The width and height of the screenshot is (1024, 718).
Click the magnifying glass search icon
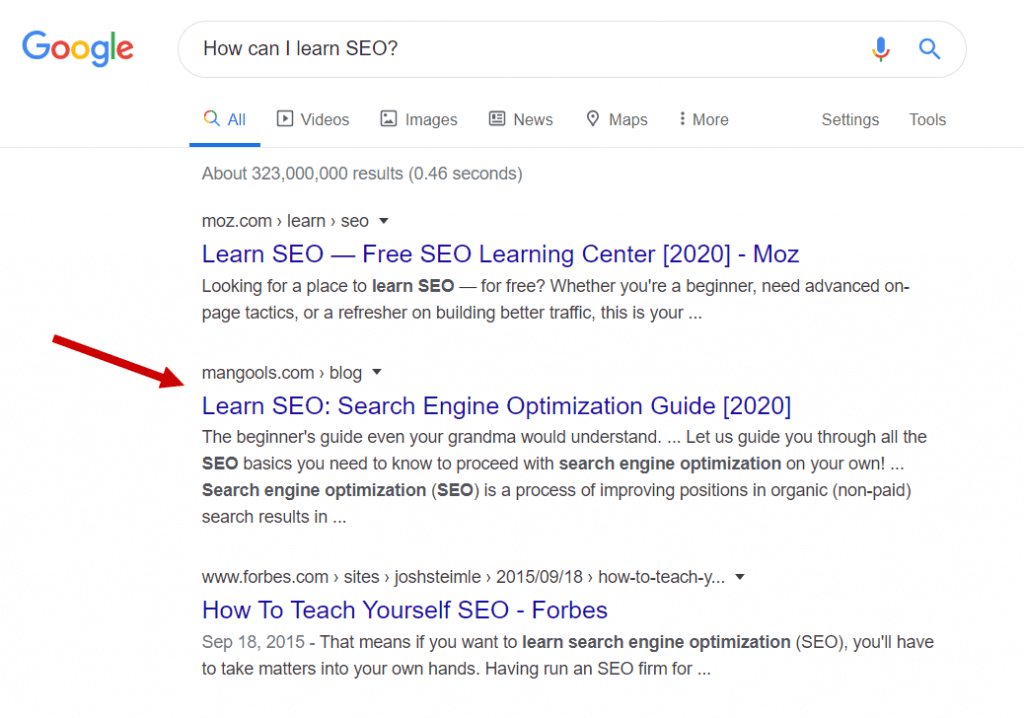coord(929,48)
